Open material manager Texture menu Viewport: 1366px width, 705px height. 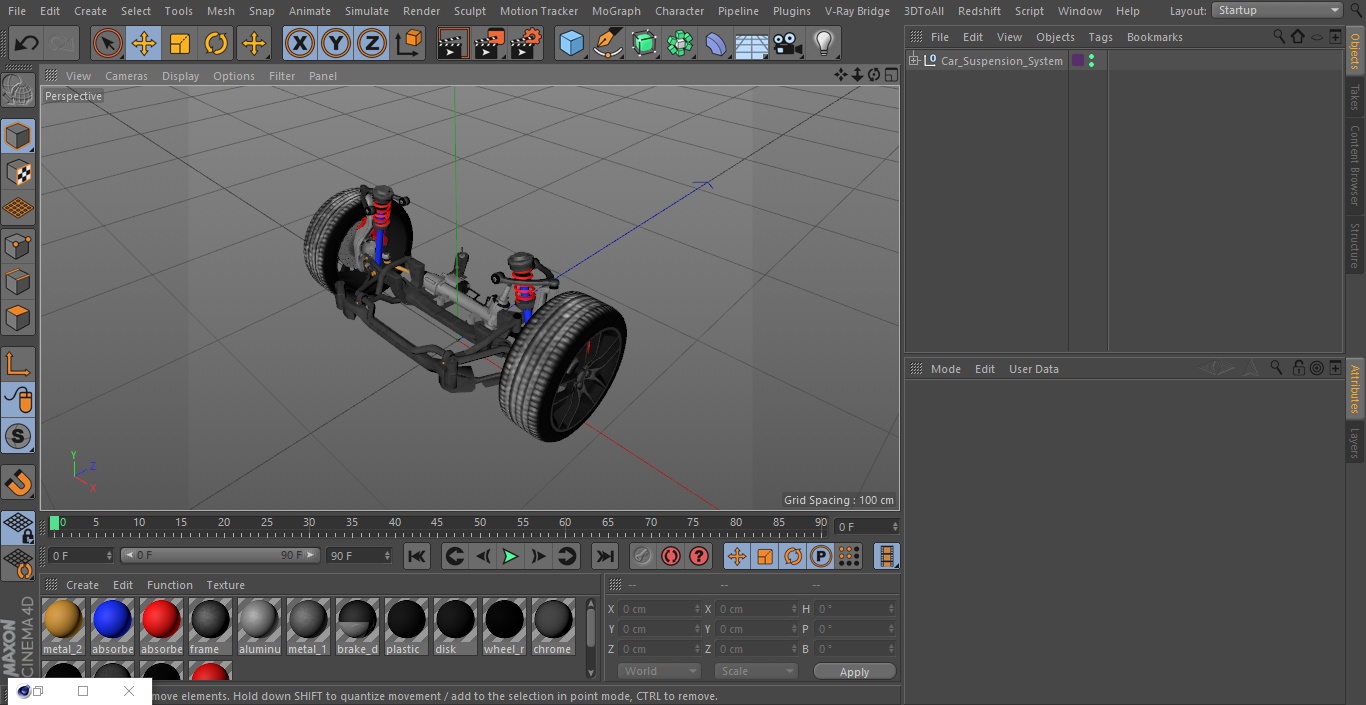(x=226, y=585)
